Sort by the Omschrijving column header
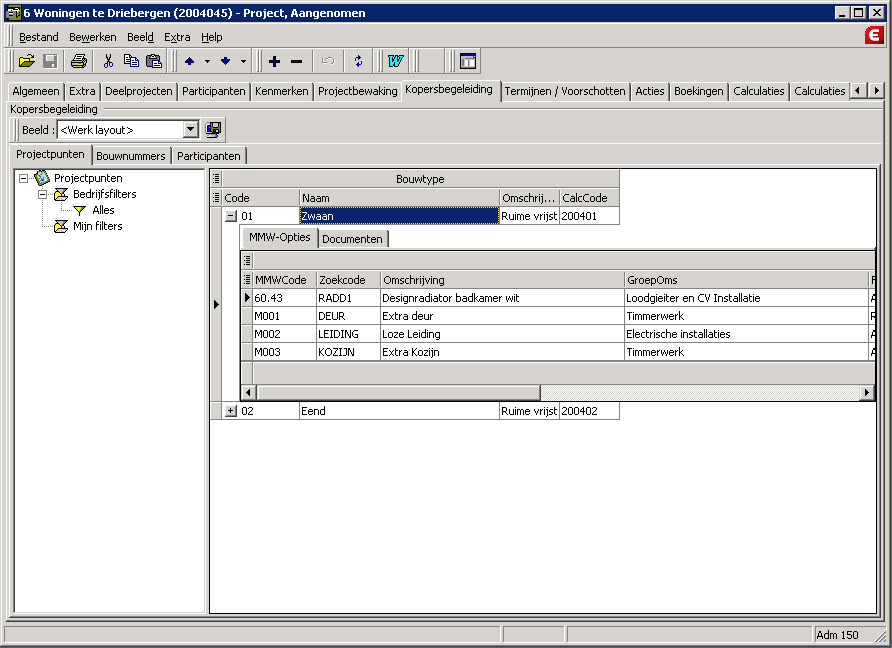This screenshot has width=892, height=648. pos(500,280)
